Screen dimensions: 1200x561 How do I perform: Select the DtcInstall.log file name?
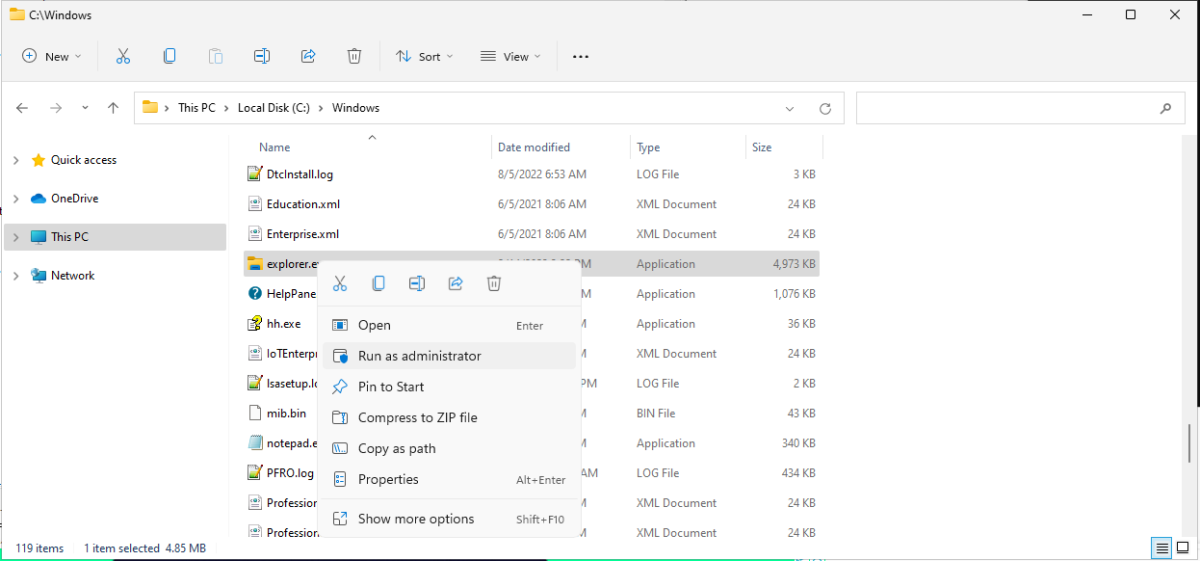click(300, 174)
